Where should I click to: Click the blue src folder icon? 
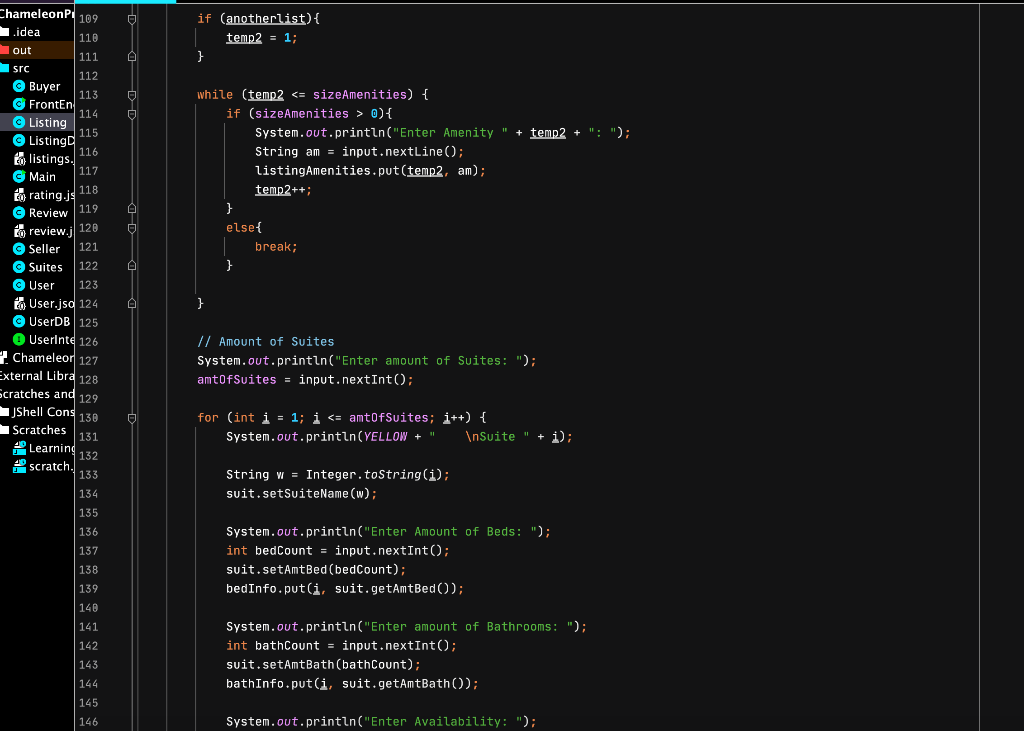coord(4,68)
